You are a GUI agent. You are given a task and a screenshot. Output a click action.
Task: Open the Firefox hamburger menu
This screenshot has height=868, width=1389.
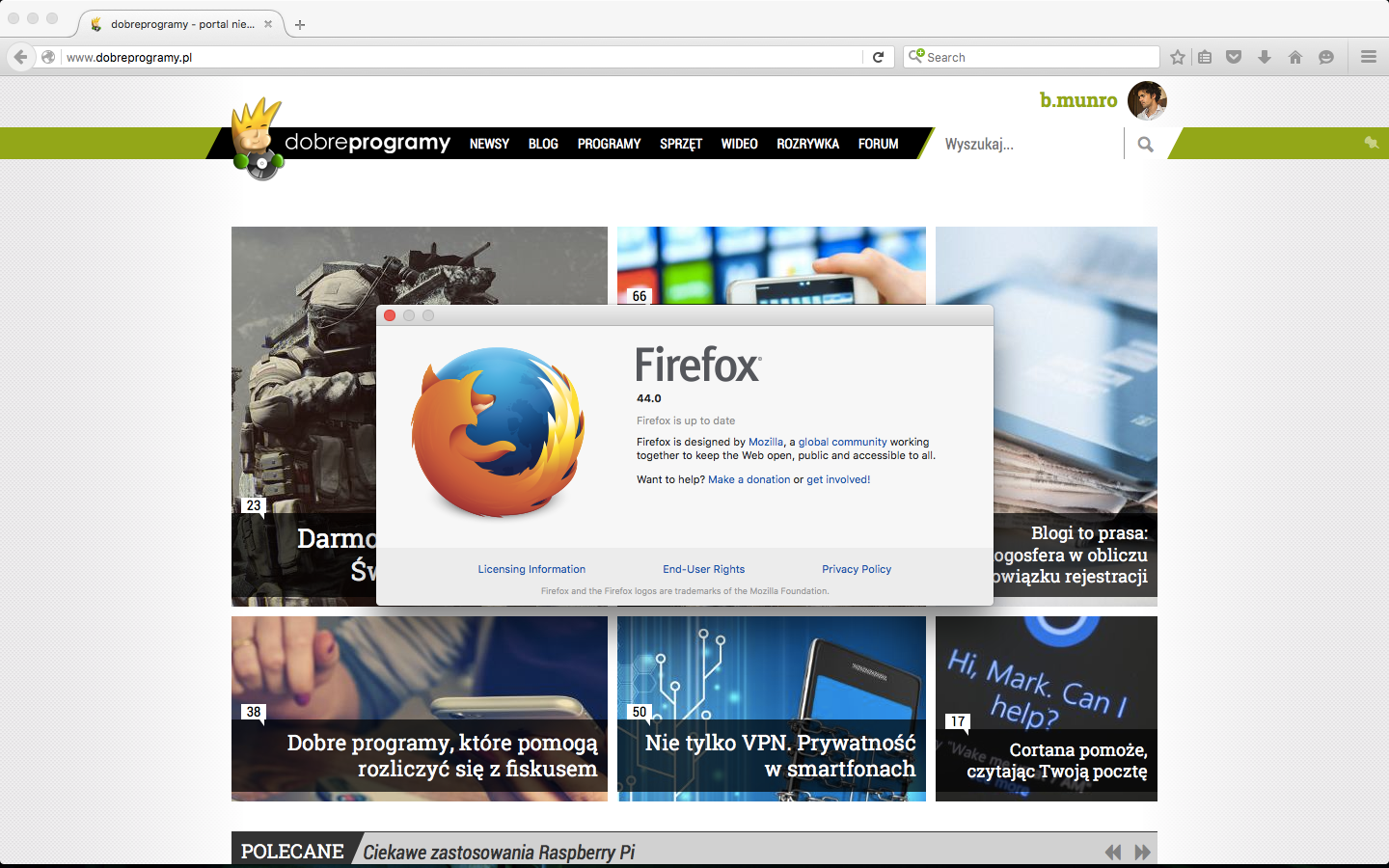tap(1369, 57)
